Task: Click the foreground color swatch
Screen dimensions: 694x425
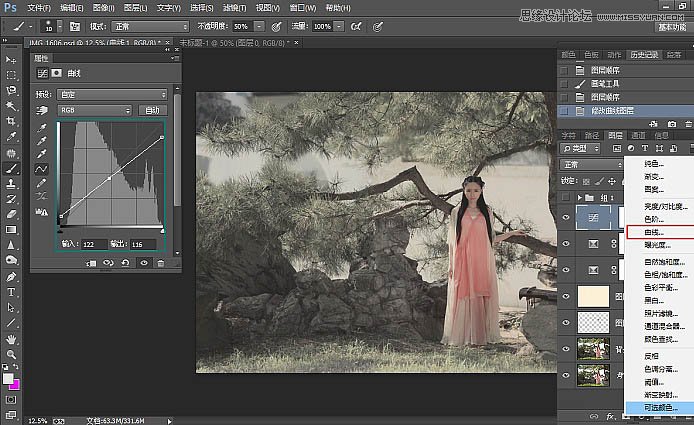Action: tap(8, 379)
